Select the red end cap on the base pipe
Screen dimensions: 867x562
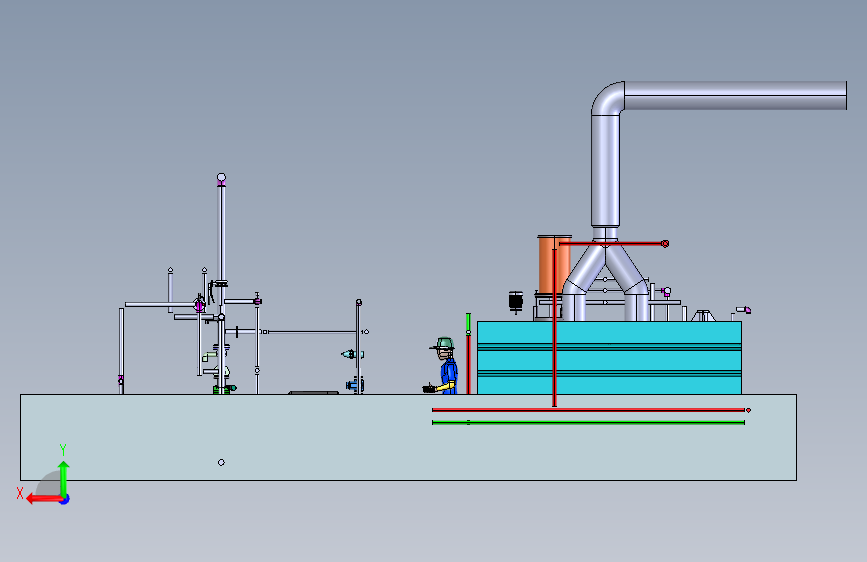pos(748,410)
